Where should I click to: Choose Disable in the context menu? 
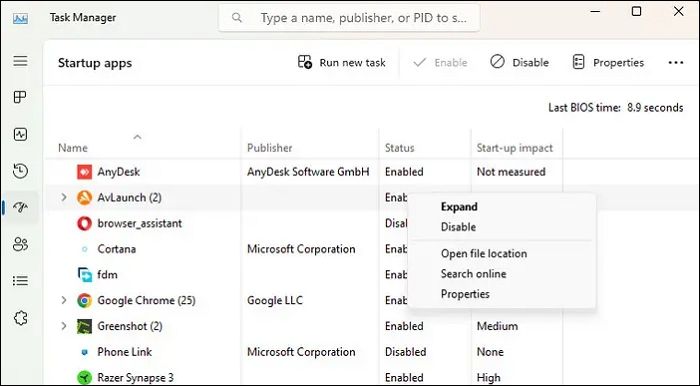[458, 227]
